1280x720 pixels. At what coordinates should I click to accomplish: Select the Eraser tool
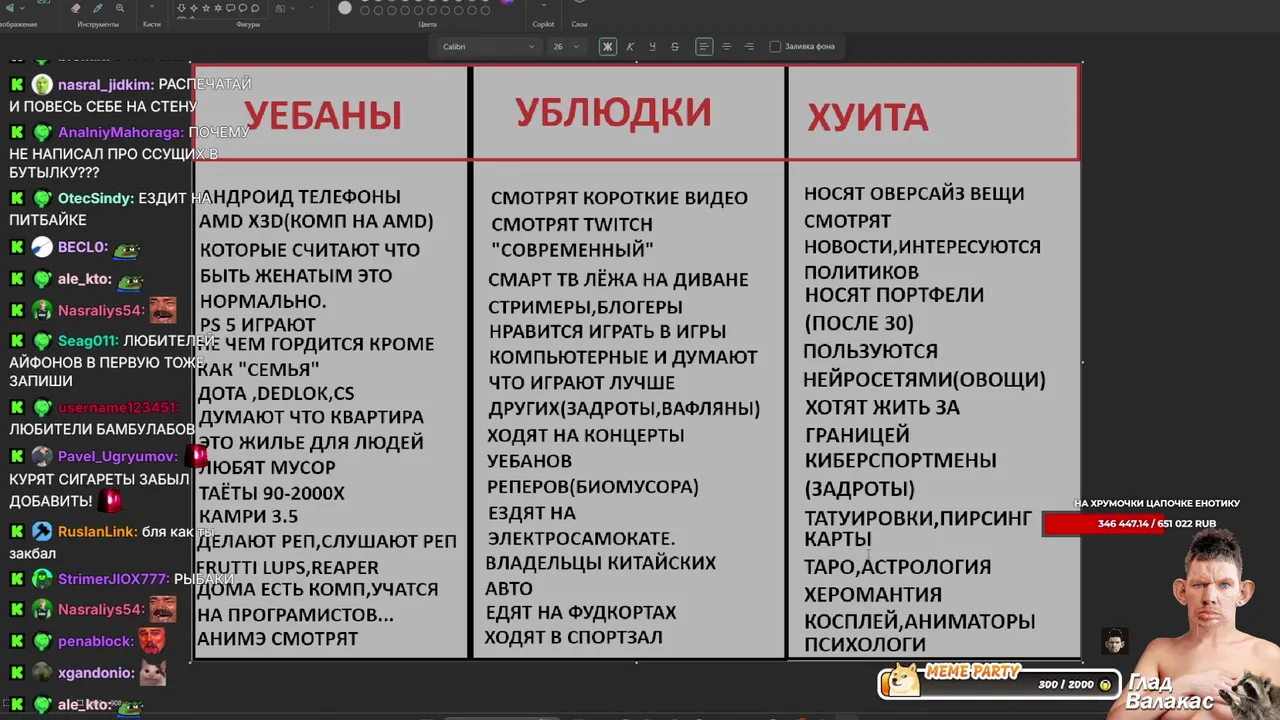76,8
